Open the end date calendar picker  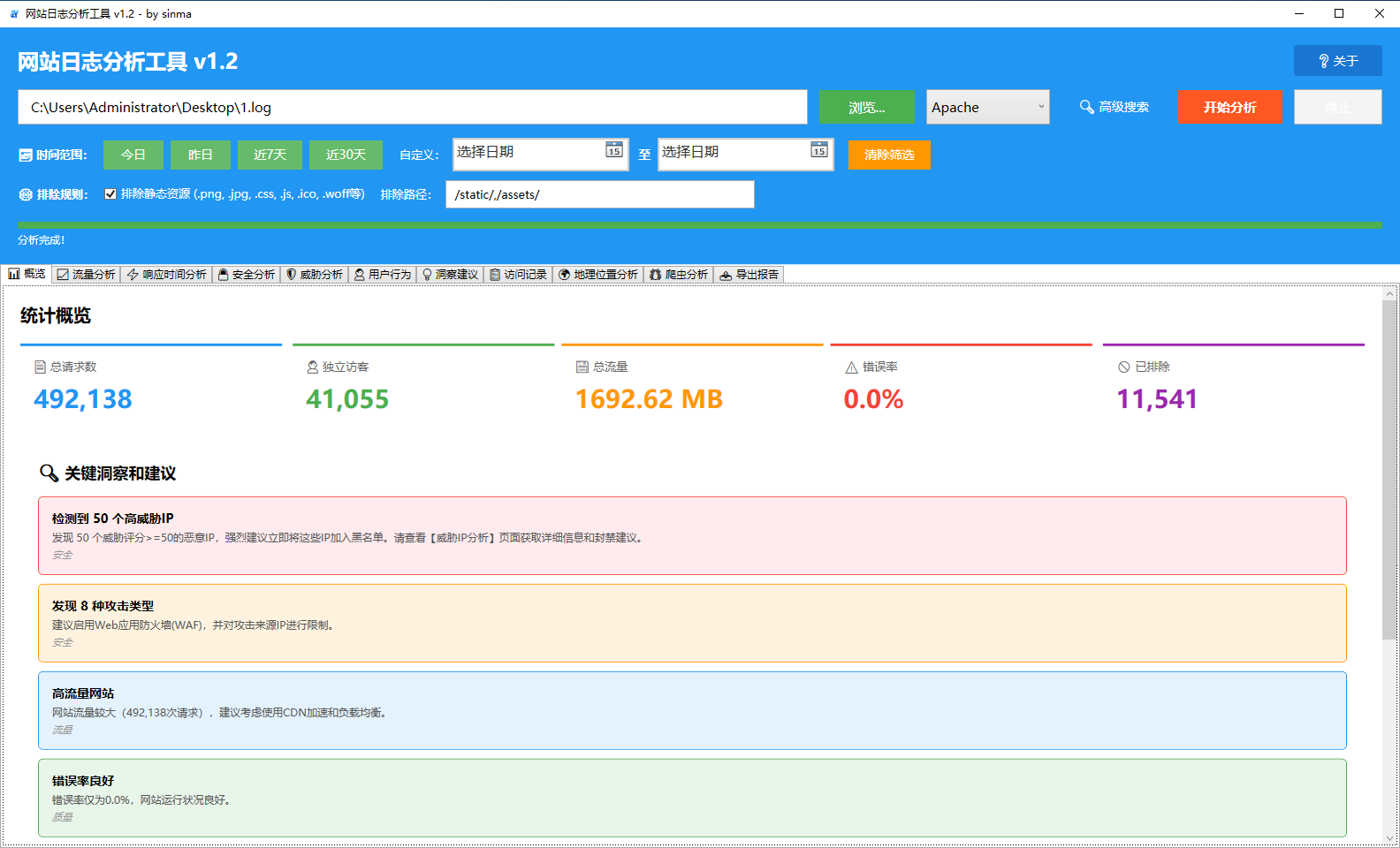point(819,150)
